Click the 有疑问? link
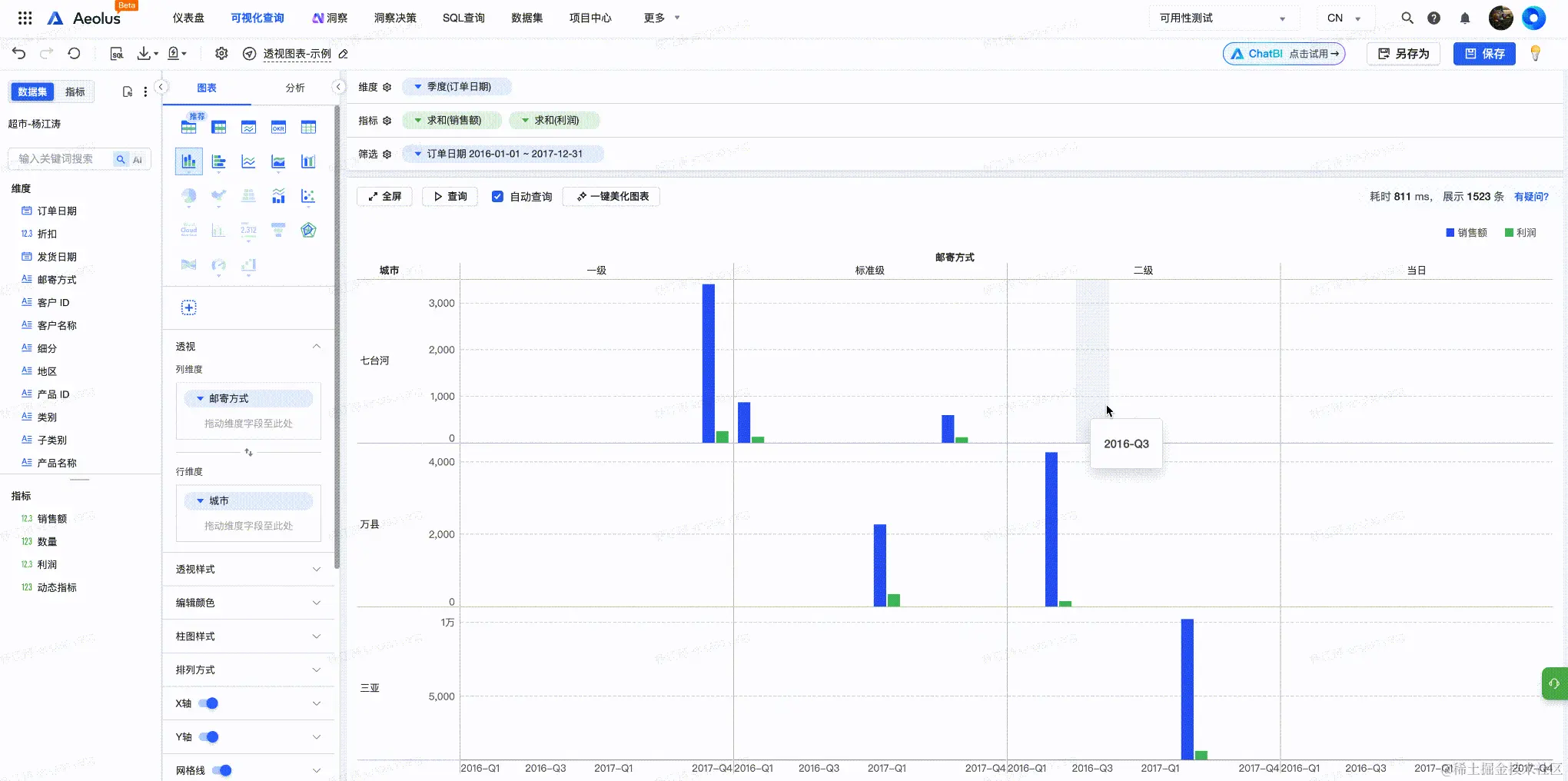The image size is (1568, 781). (1531, 196)
